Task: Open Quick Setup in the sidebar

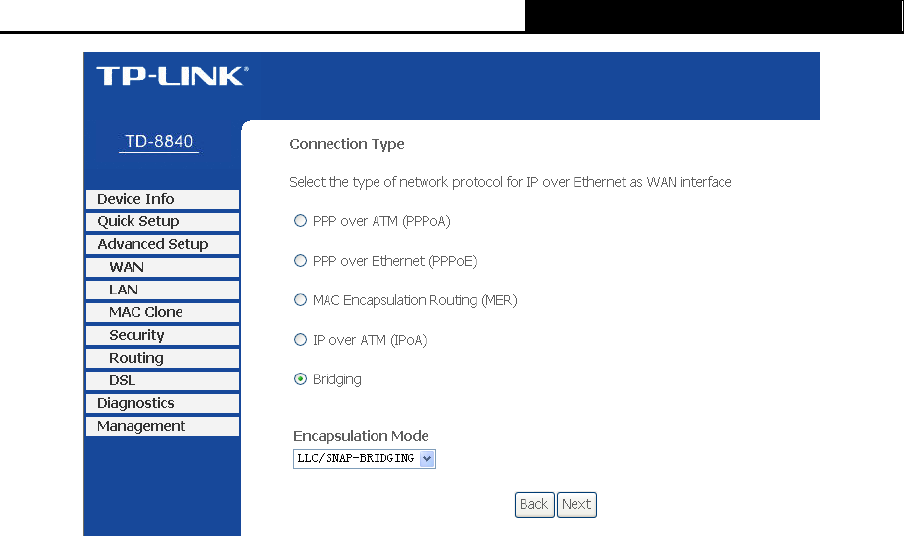Action: point(162,221)
